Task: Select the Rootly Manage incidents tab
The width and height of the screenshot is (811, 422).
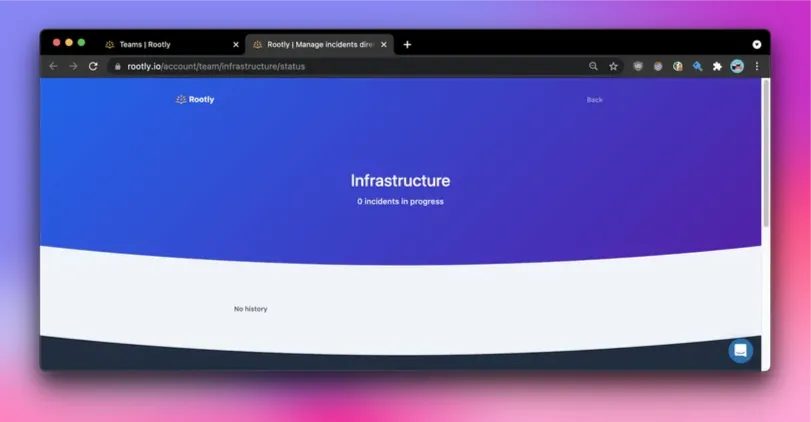Action: (x=319, y=44)
